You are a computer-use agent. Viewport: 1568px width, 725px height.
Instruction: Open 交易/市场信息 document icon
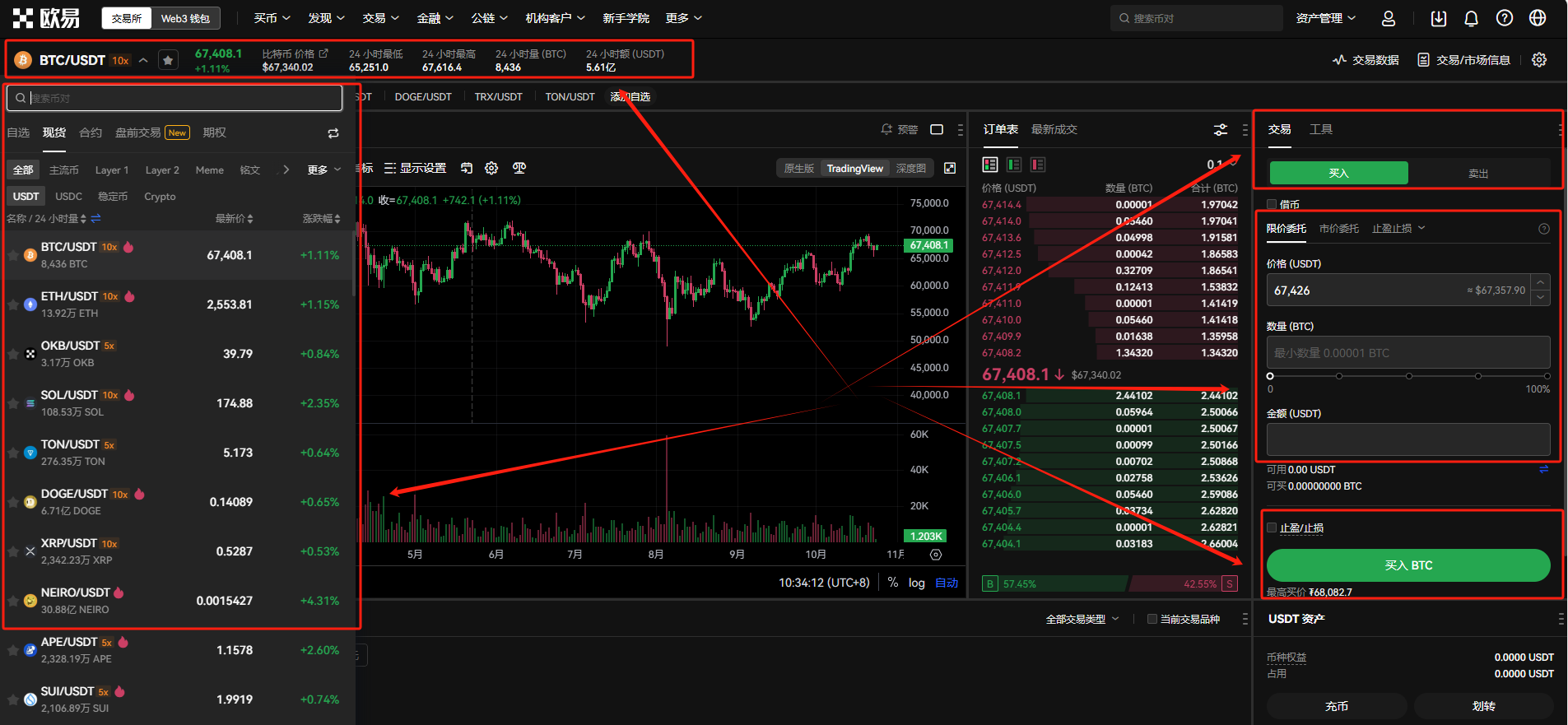pyautogui.click(x=1423, y=60)
